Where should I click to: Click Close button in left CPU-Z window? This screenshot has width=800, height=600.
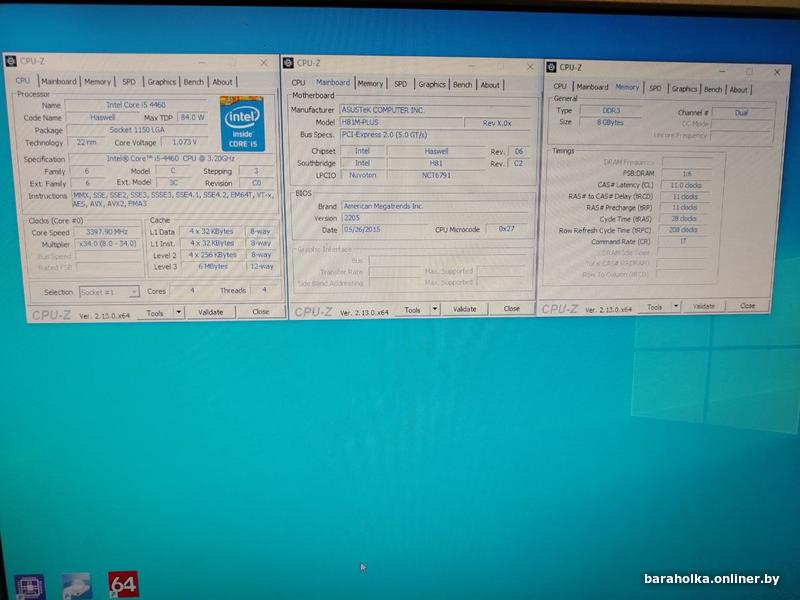pos(260,312)
